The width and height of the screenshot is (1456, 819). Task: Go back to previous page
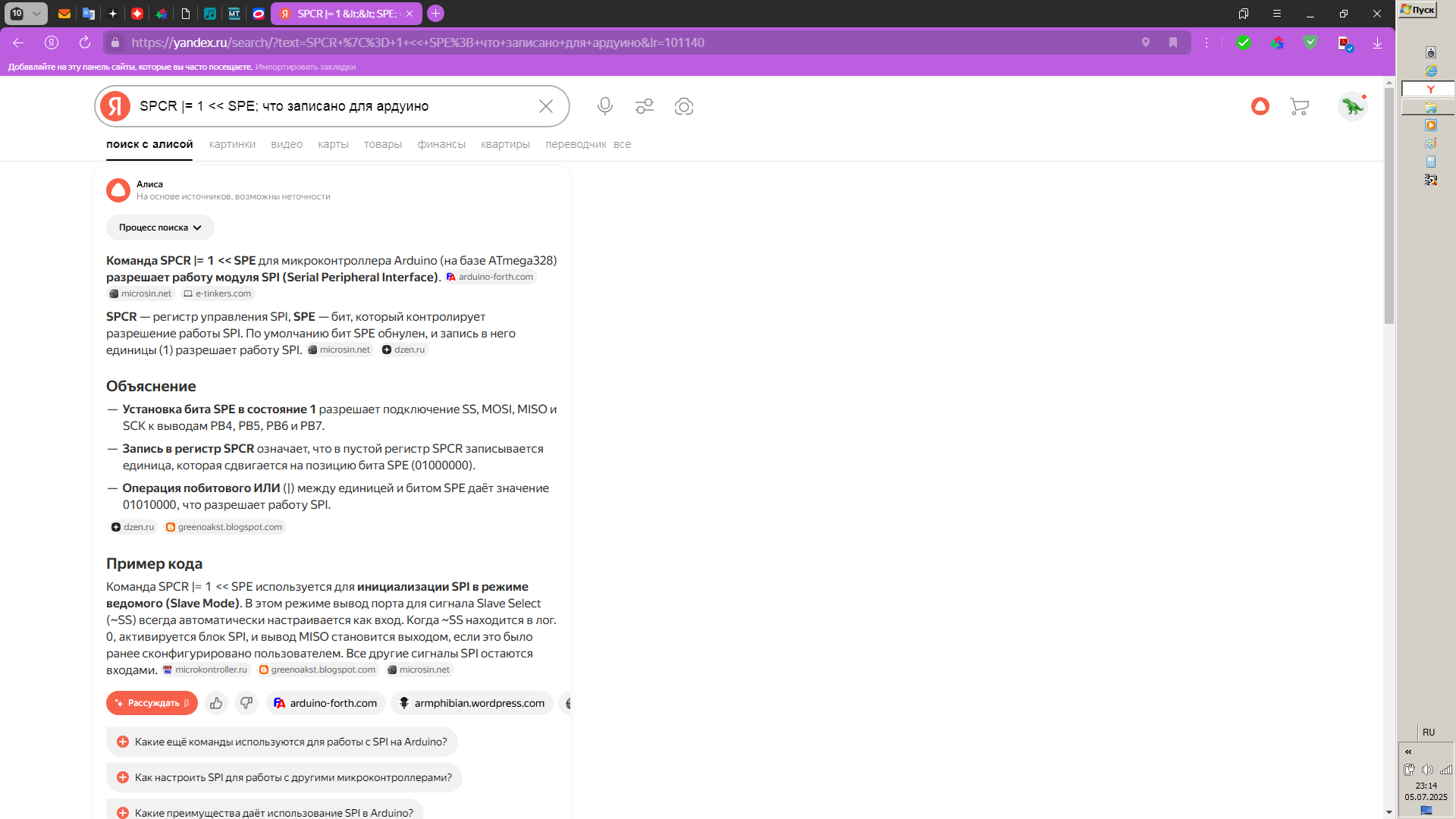point(18,42)
